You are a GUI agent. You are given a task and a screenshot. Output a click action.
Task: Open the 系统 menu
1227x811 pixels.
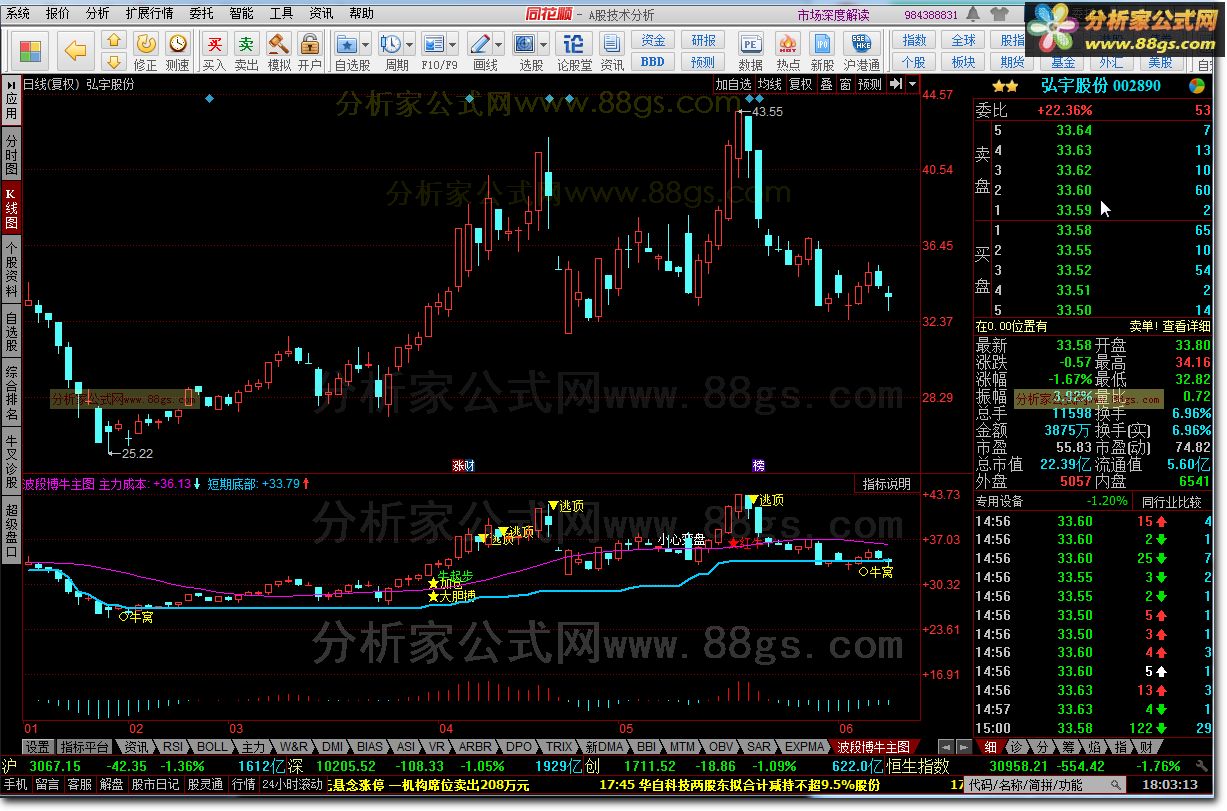click(18, 14)
